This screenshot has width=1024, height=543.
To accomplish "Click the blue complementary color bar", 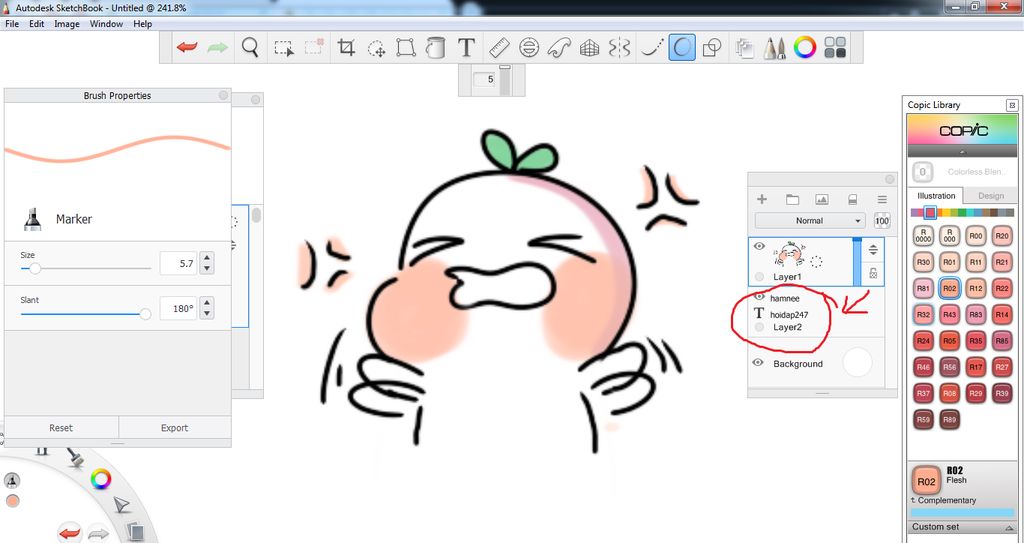I will pos(963,513).
